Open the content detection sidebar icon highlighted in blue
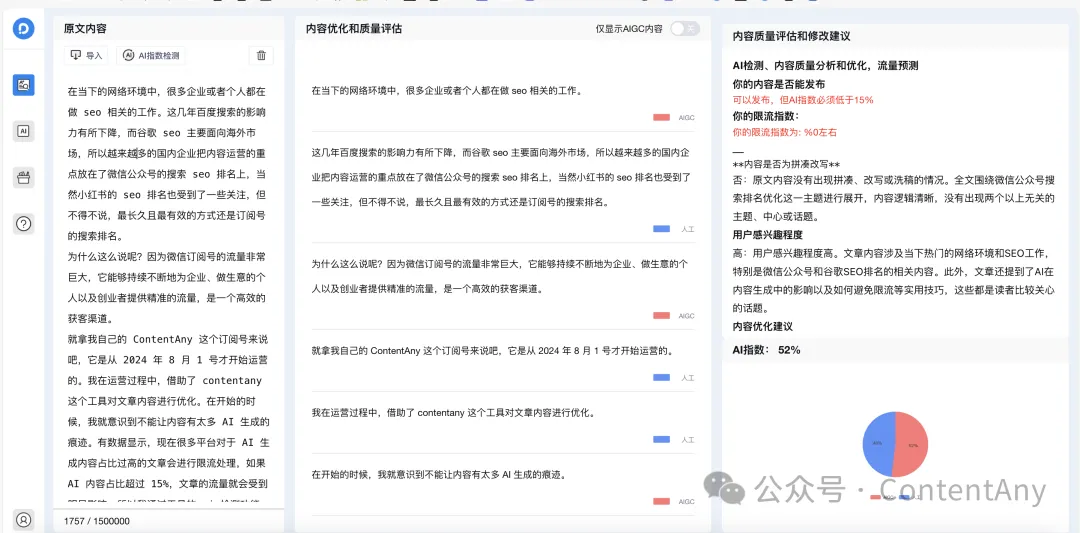 [24, 85]
